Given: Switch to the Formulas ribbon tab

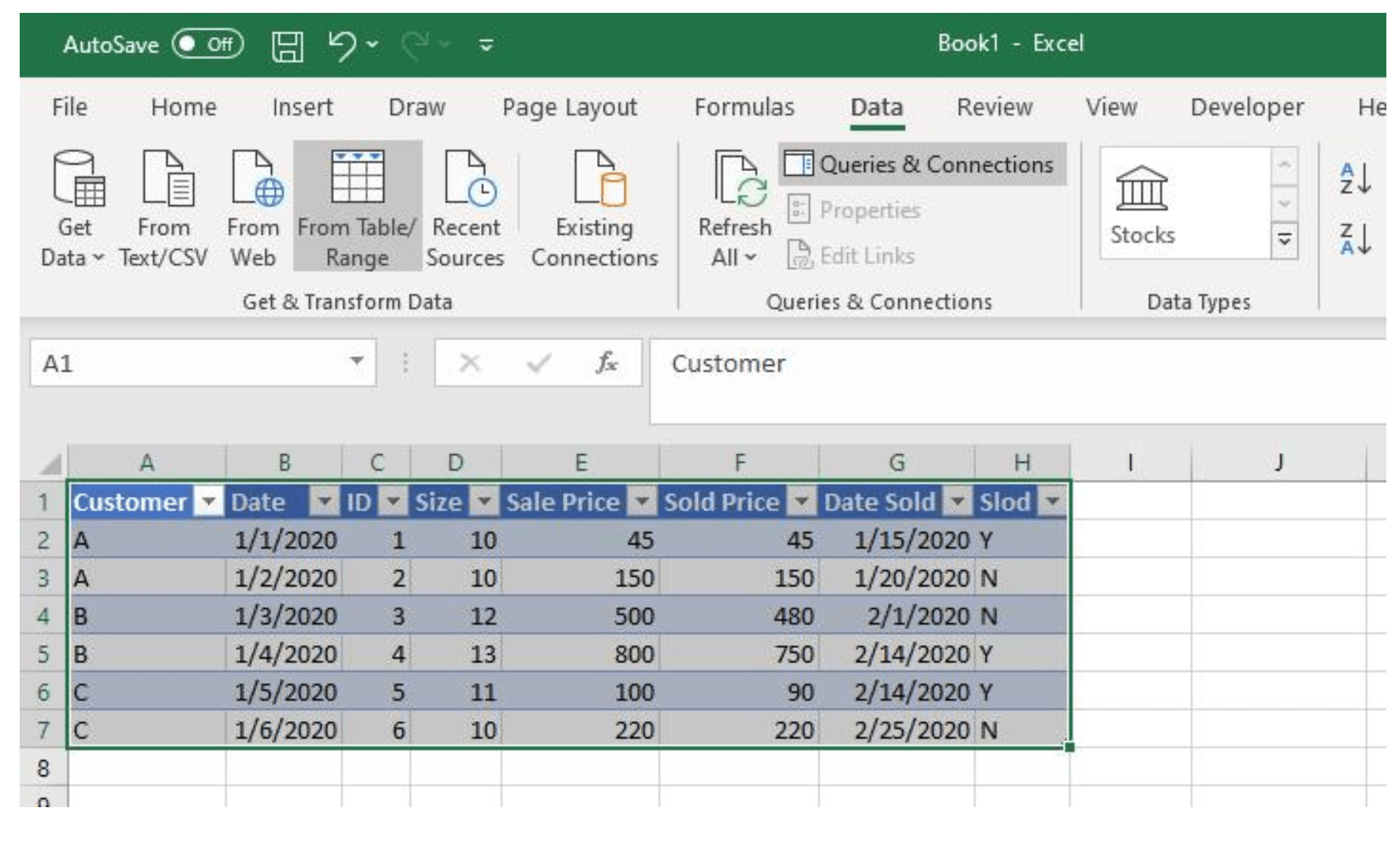Looking at the screenshot, I should click(744, 107).
